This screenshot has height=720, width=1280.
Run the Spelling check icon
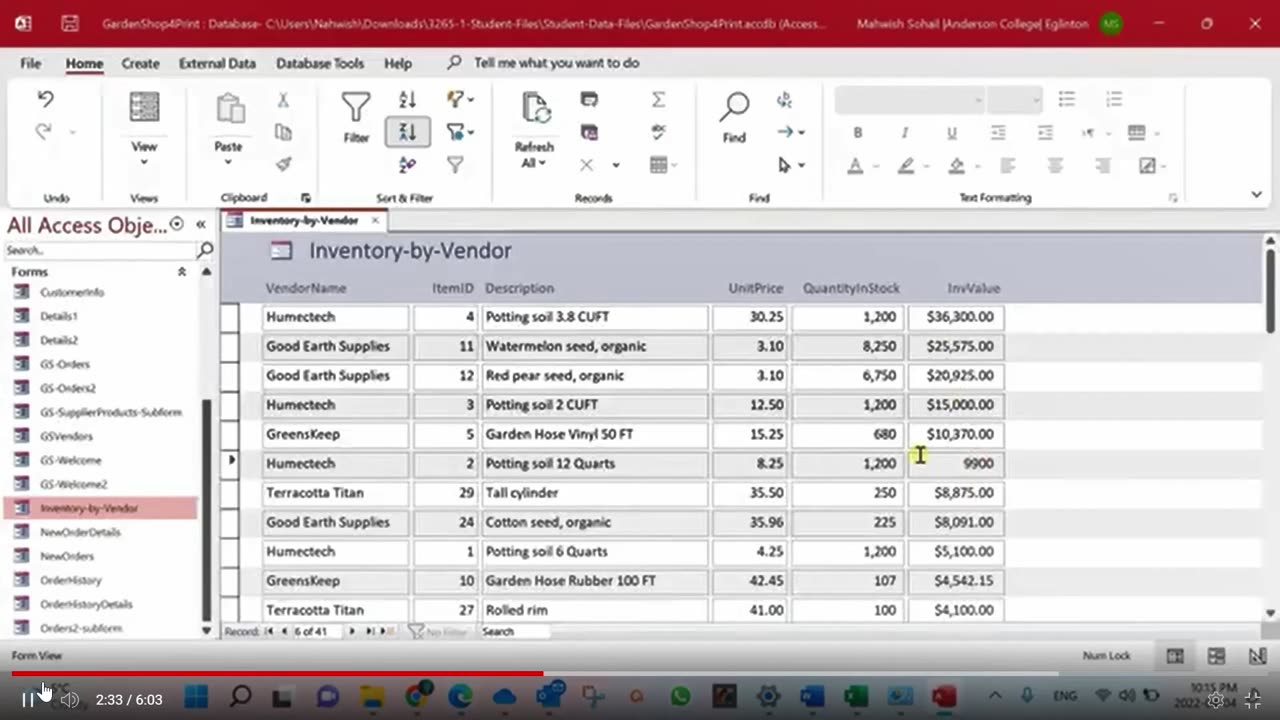658,132
